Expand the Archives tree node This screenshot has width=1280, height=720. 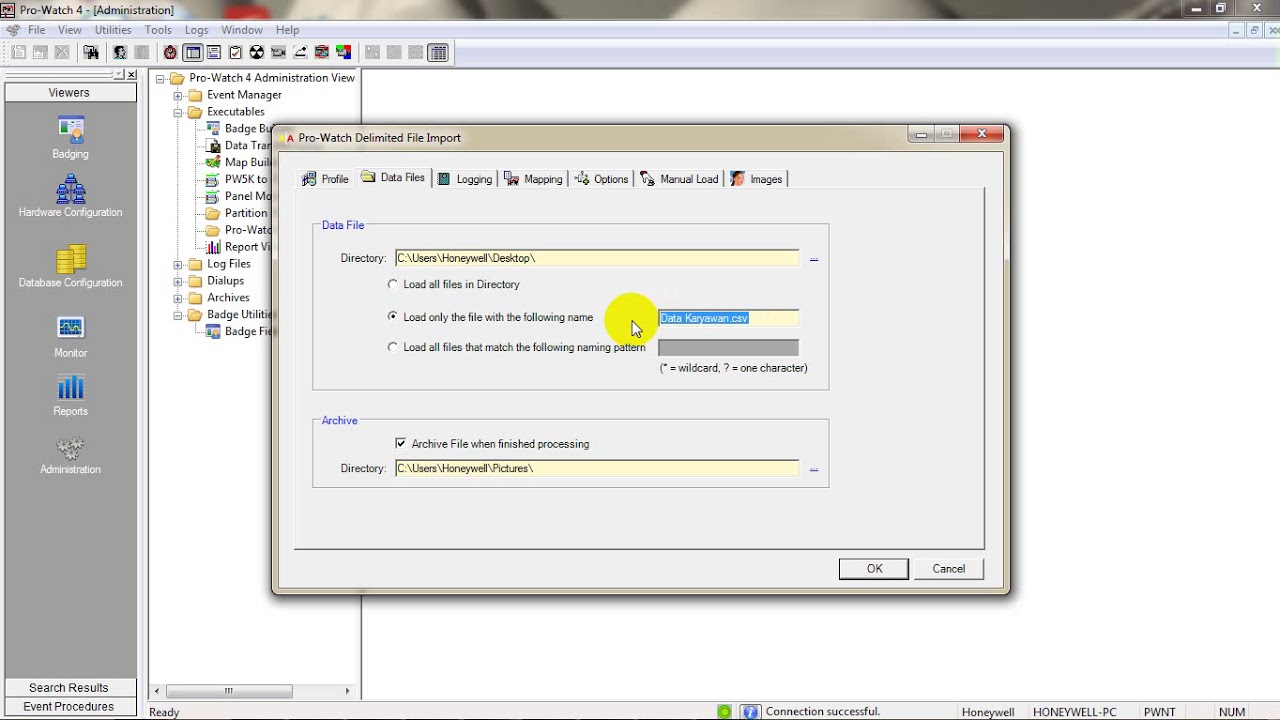(x=178, y=298)
